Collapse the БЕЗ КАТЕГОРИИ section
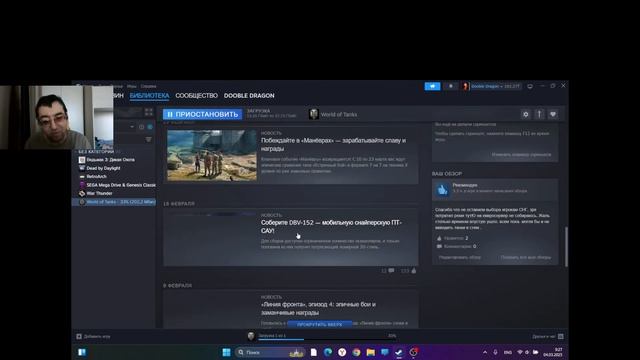Viewport: 640px width, 360px height. point(96,151)
